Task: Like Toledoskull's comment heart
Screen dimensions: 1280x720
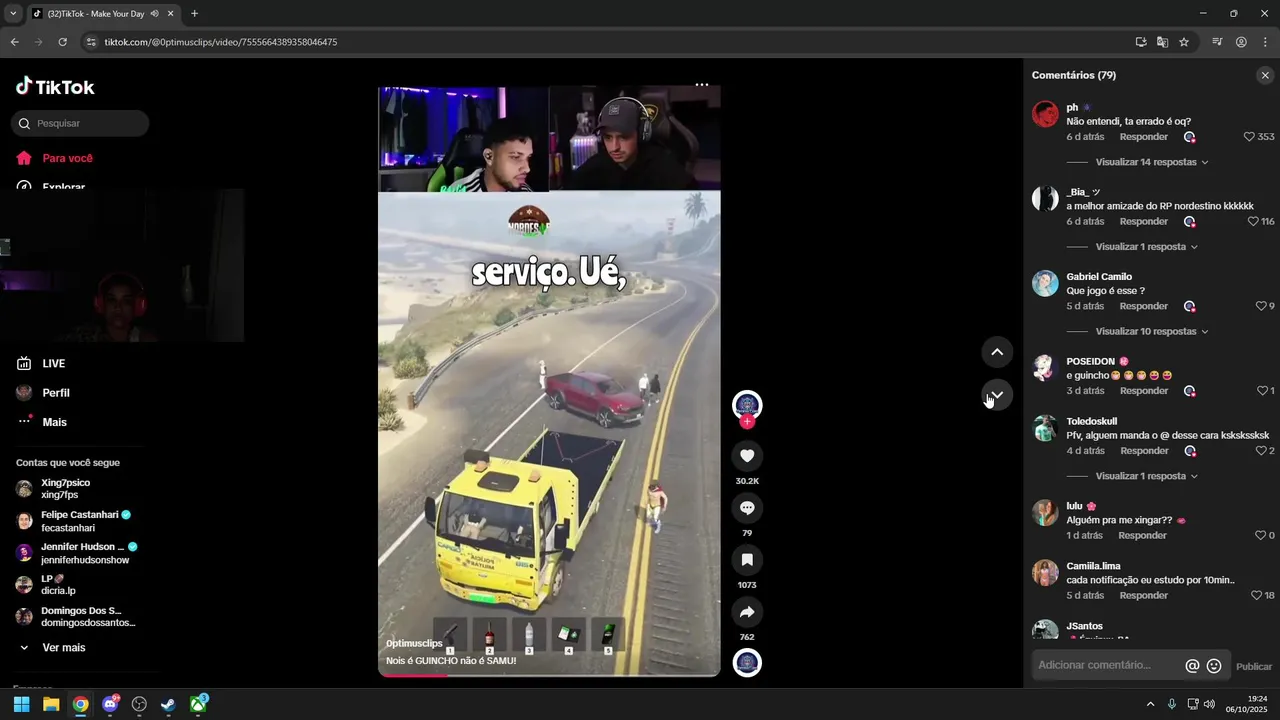Action: (x=1260, y=451)
